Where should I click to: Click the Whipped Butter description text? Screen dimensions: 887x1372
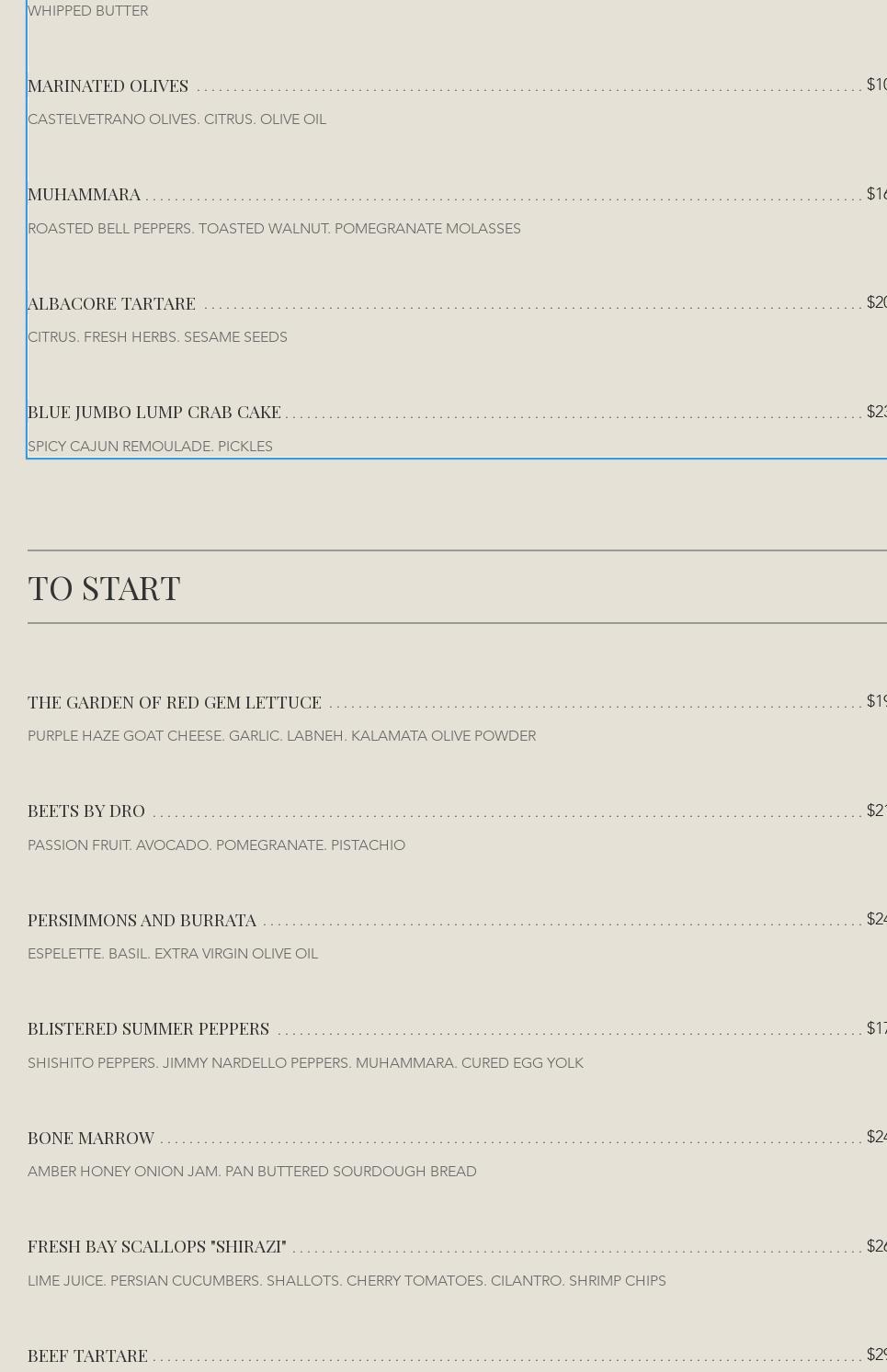click(87, 11)
